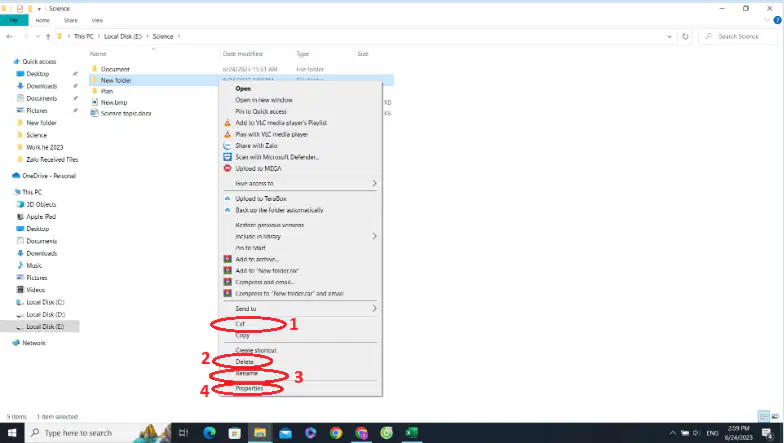Open Excel from the taskbar

tap(412, 432)
